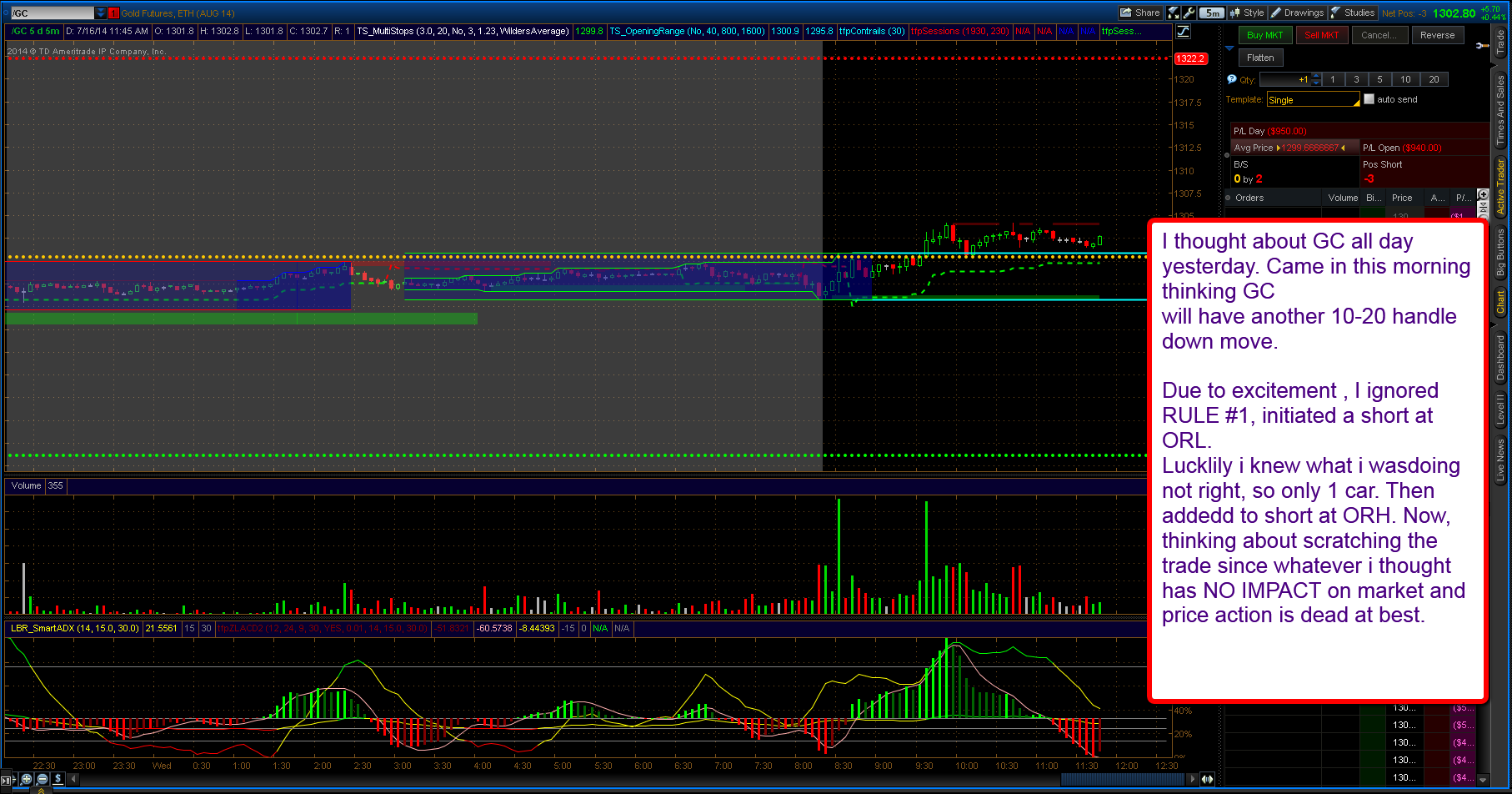Screen dimensions: 1512x794
Task: Click the TS_OpeningRange study label
Action: [687, 32]
